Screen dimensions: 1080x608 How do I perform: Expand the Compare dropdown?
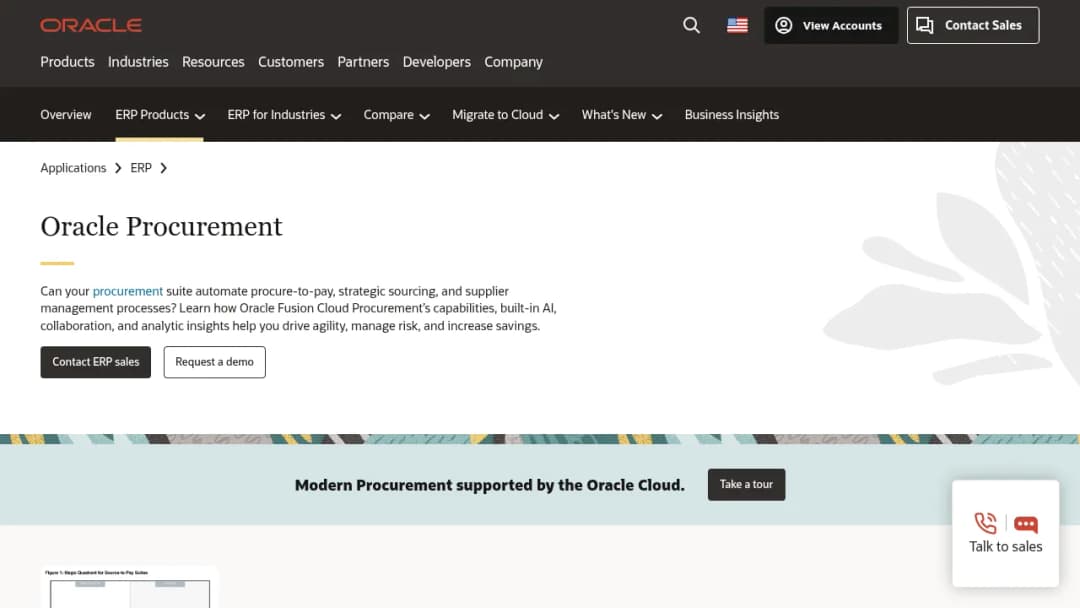pyautogui.click(x=397, y=115)
